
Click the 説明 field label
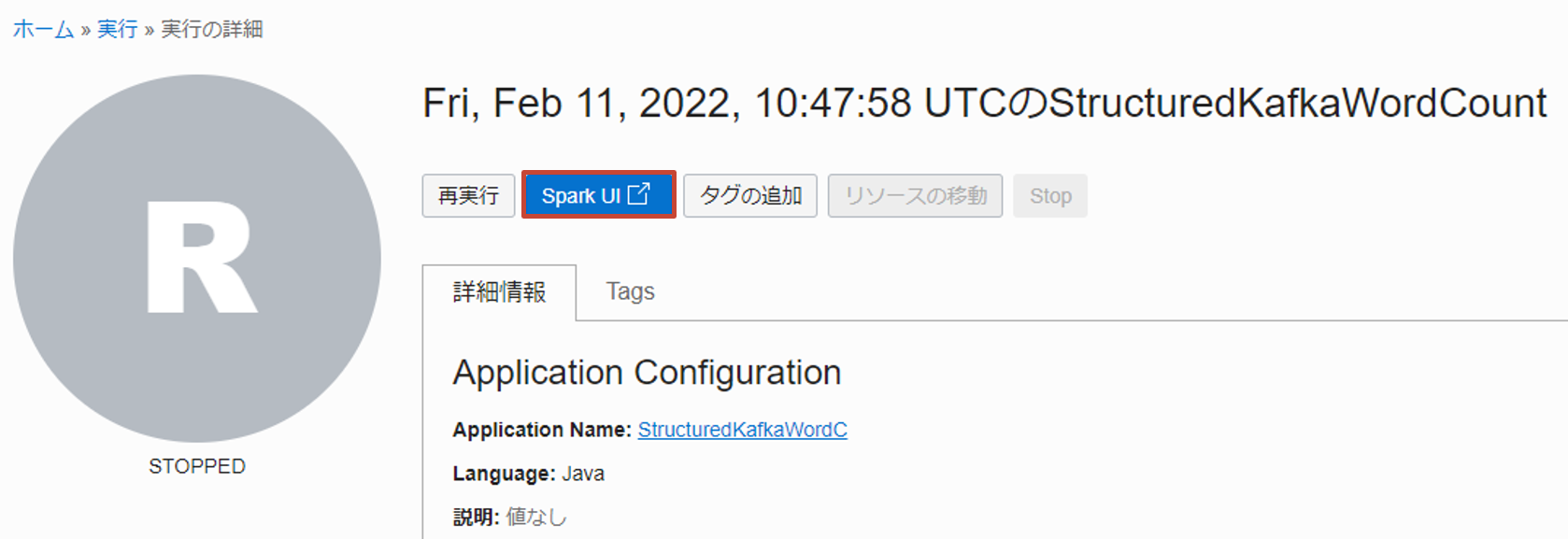click(x=476, y=518)
